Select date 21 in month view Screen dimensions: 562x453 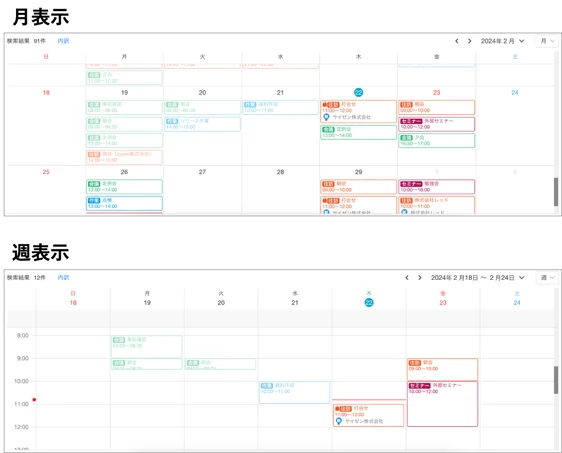coord(281,92)
